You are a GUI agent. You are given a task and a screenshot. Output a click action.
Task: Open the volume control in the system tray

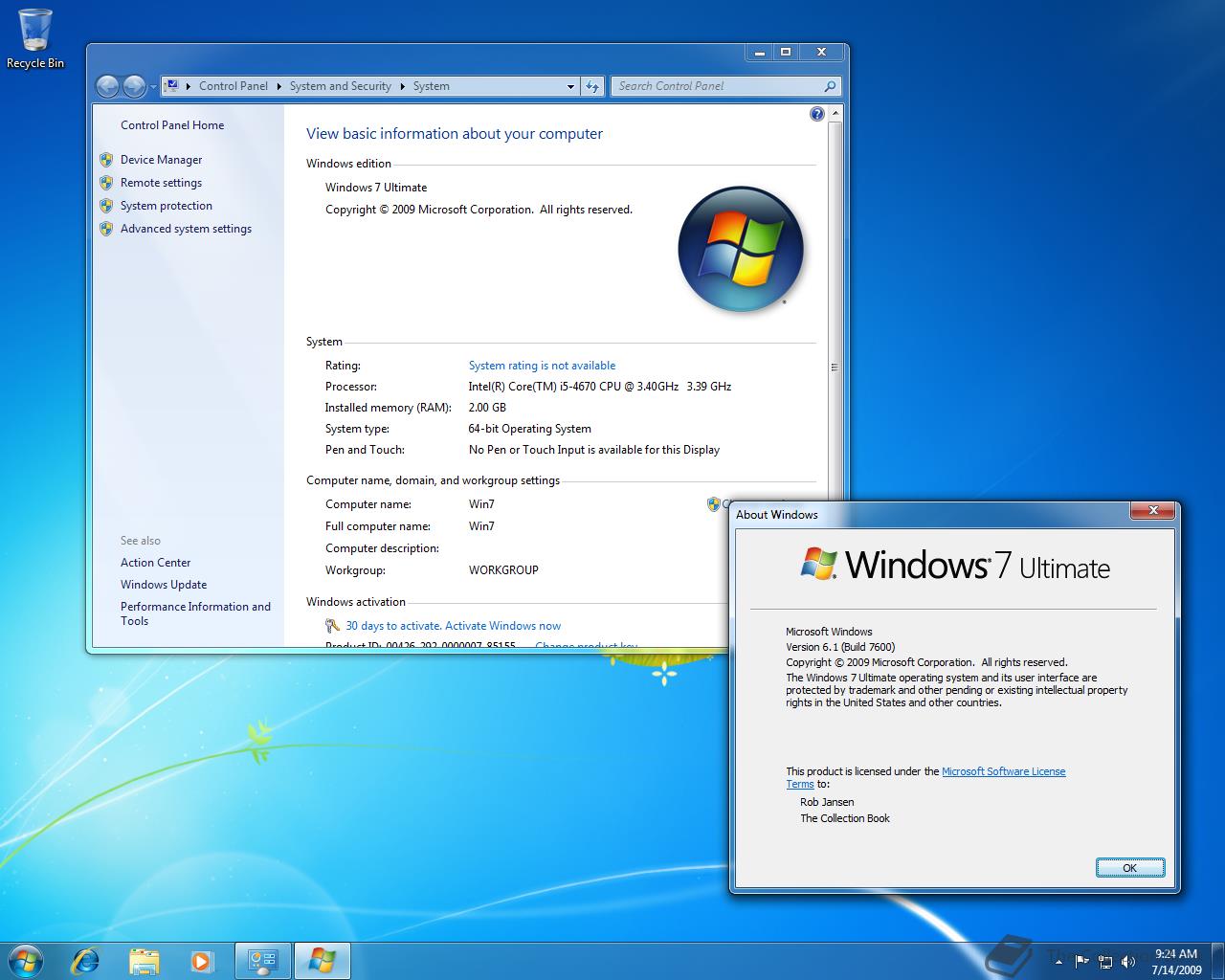(x=1128, y=962)
